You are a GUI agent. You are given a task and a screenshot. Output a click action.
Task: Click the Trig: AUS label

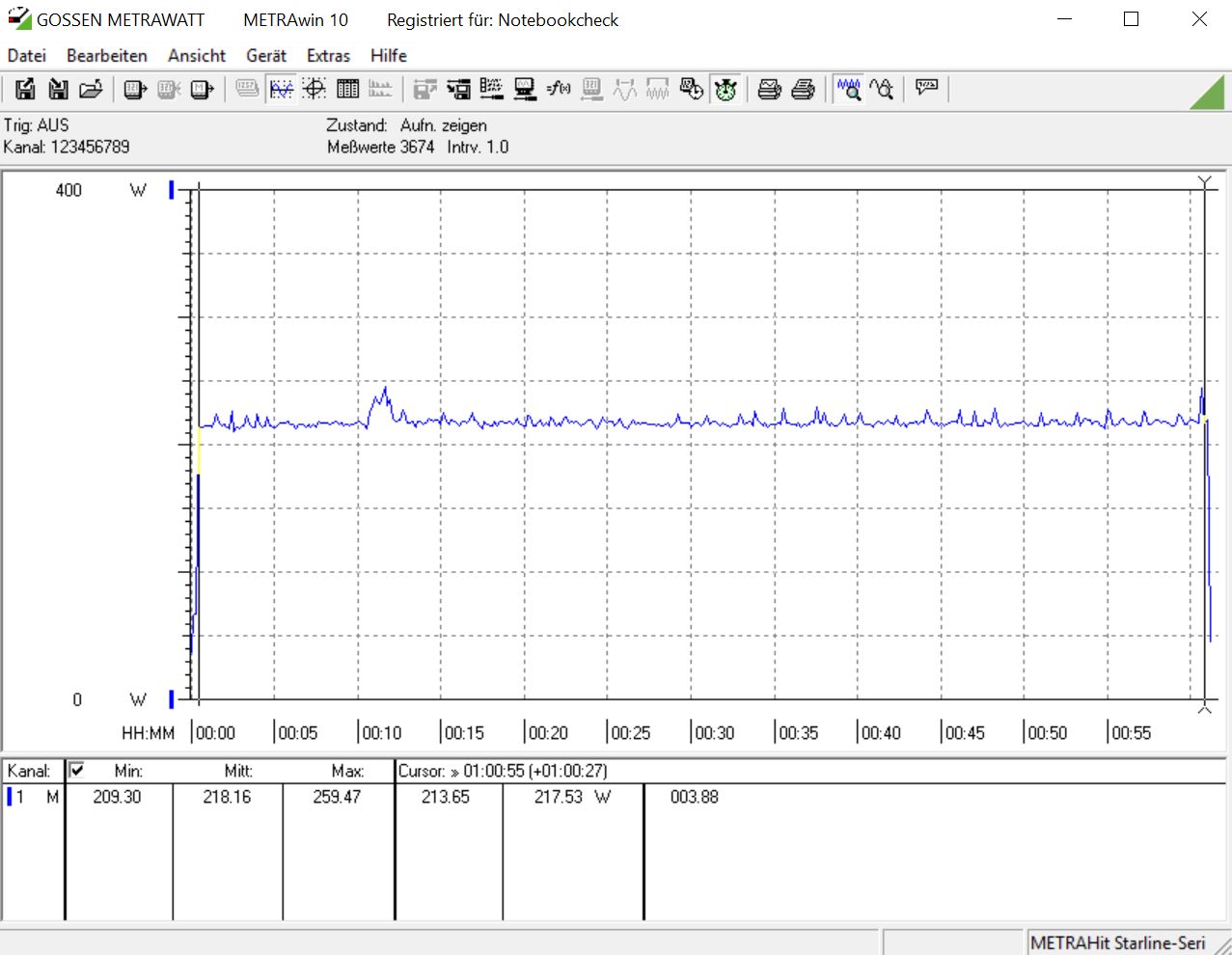point(37,125)
